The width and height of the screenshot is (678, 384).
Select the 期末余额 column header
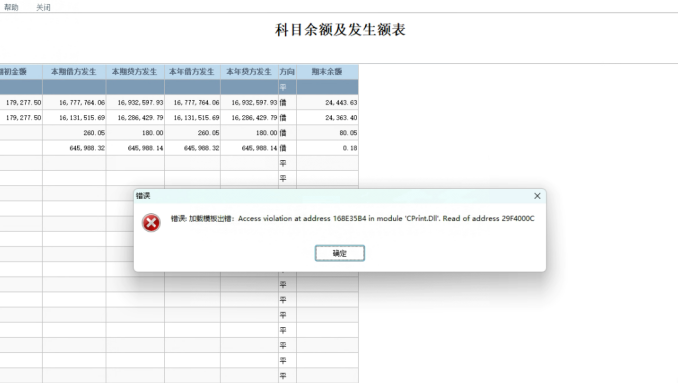[x=327, y=72]
